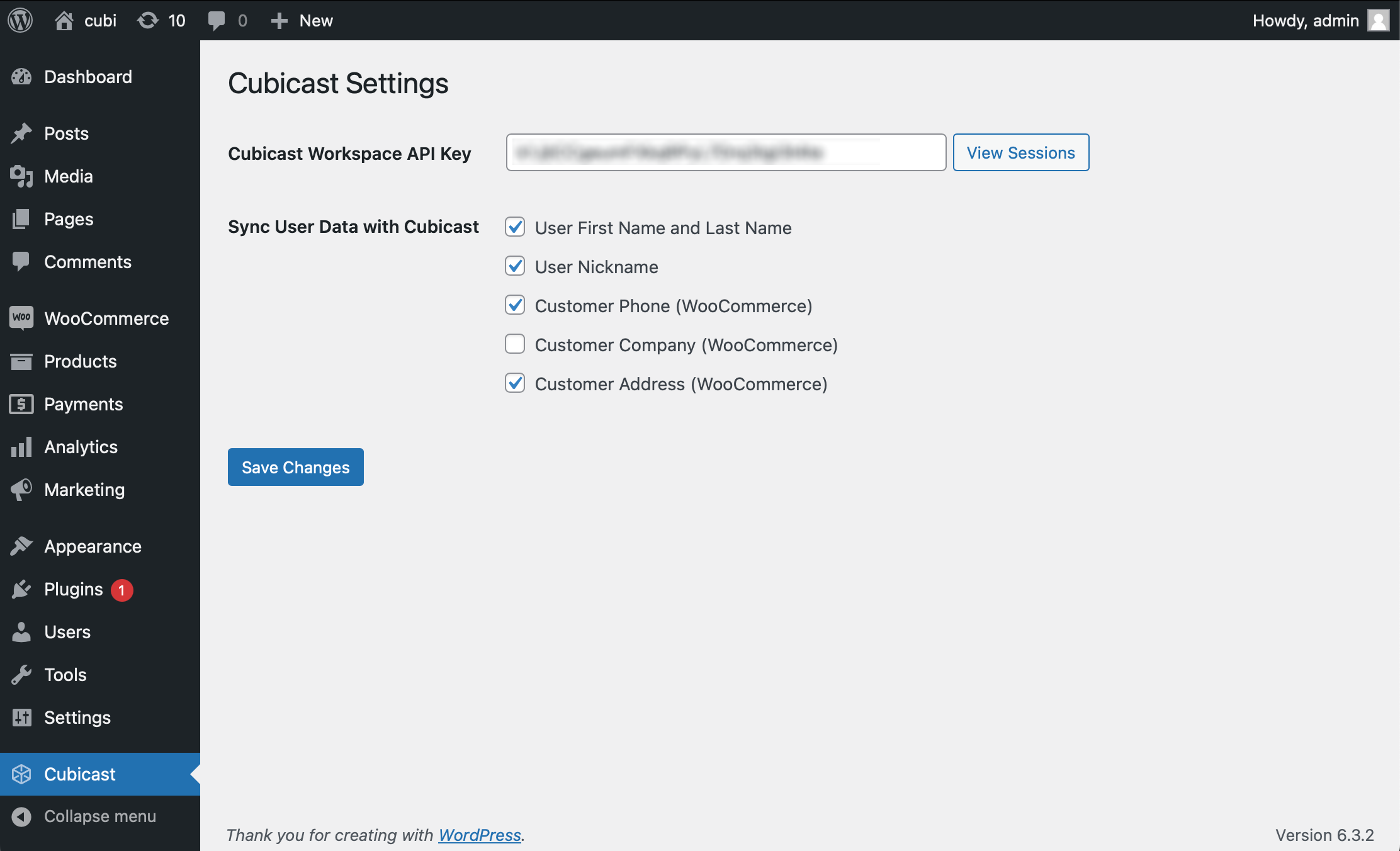Click the Products archive box icon

21,361
